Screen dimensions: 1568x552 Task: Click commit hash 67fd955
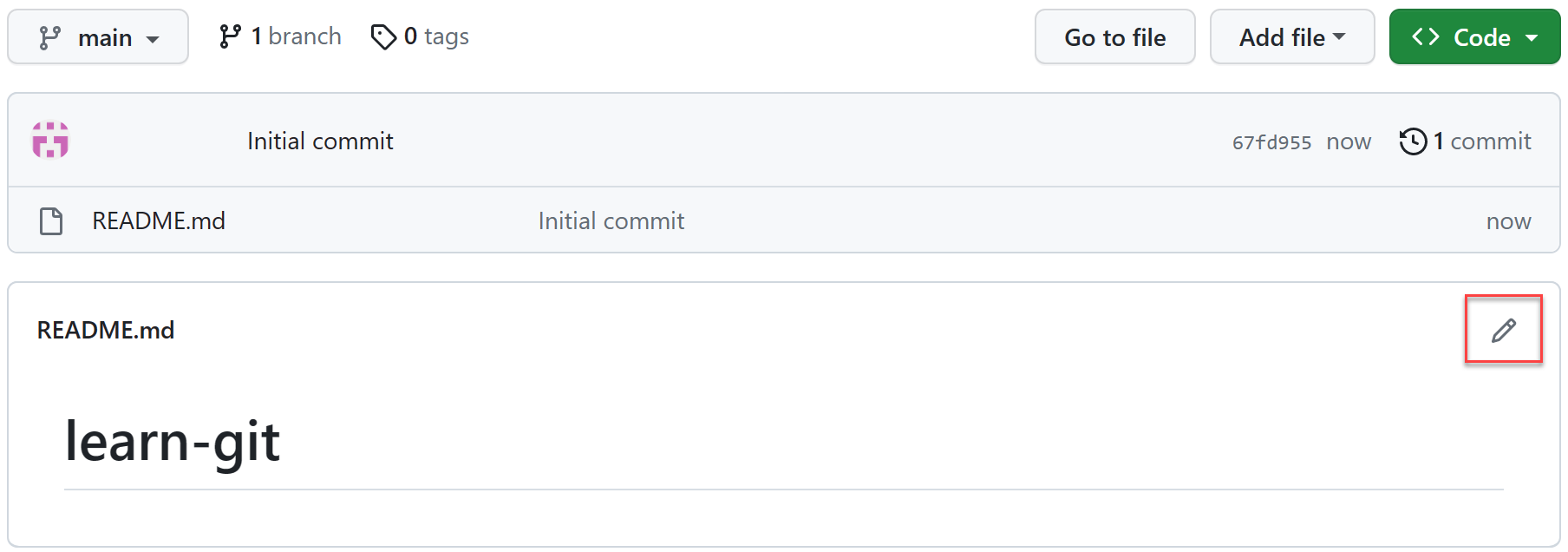1271,141
